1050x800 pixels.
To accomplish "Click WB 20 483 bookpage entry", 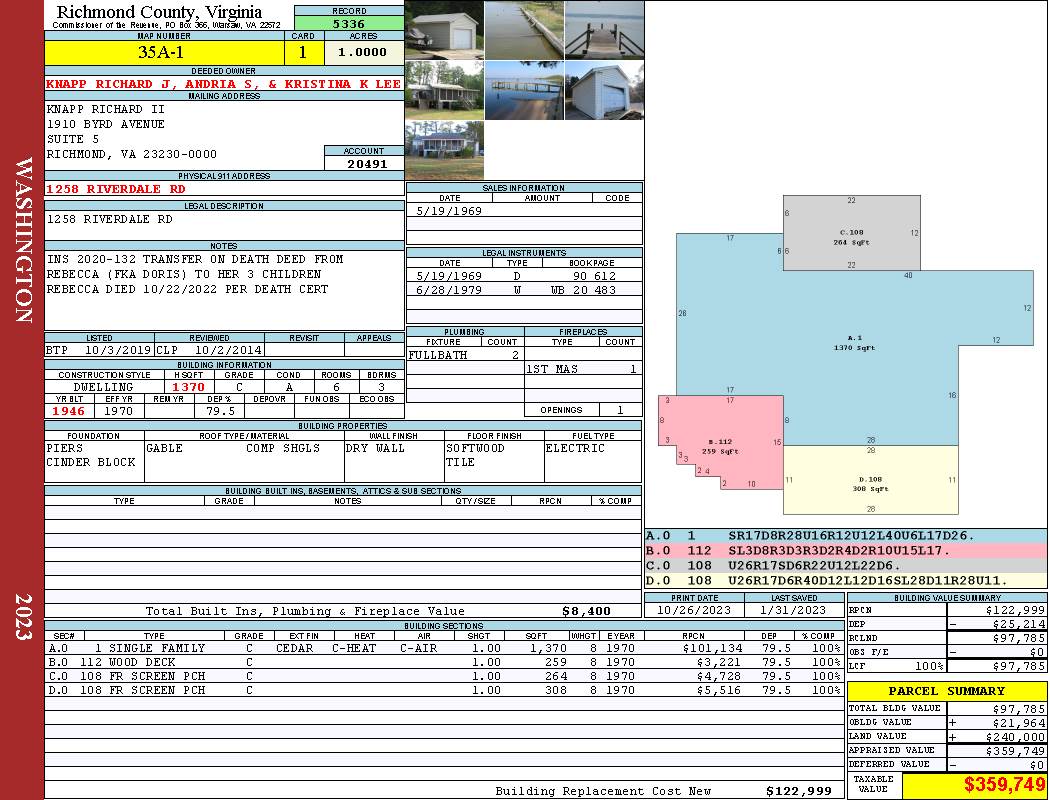I will coord(583,290).
